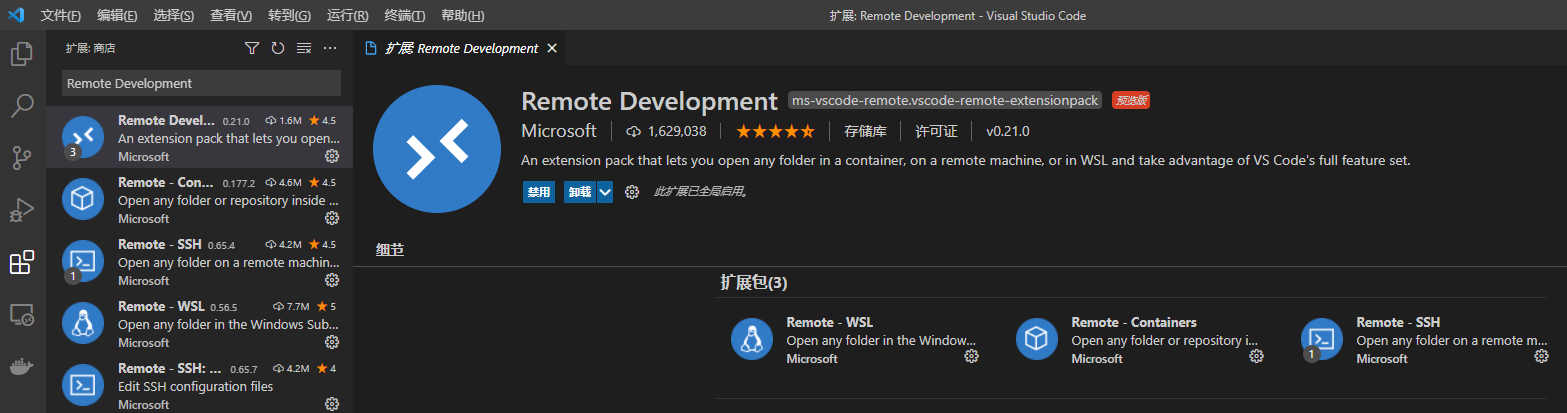
Task: Select Remote - SSH: Editing item in sidebar
Action: (x=199, y=383)
